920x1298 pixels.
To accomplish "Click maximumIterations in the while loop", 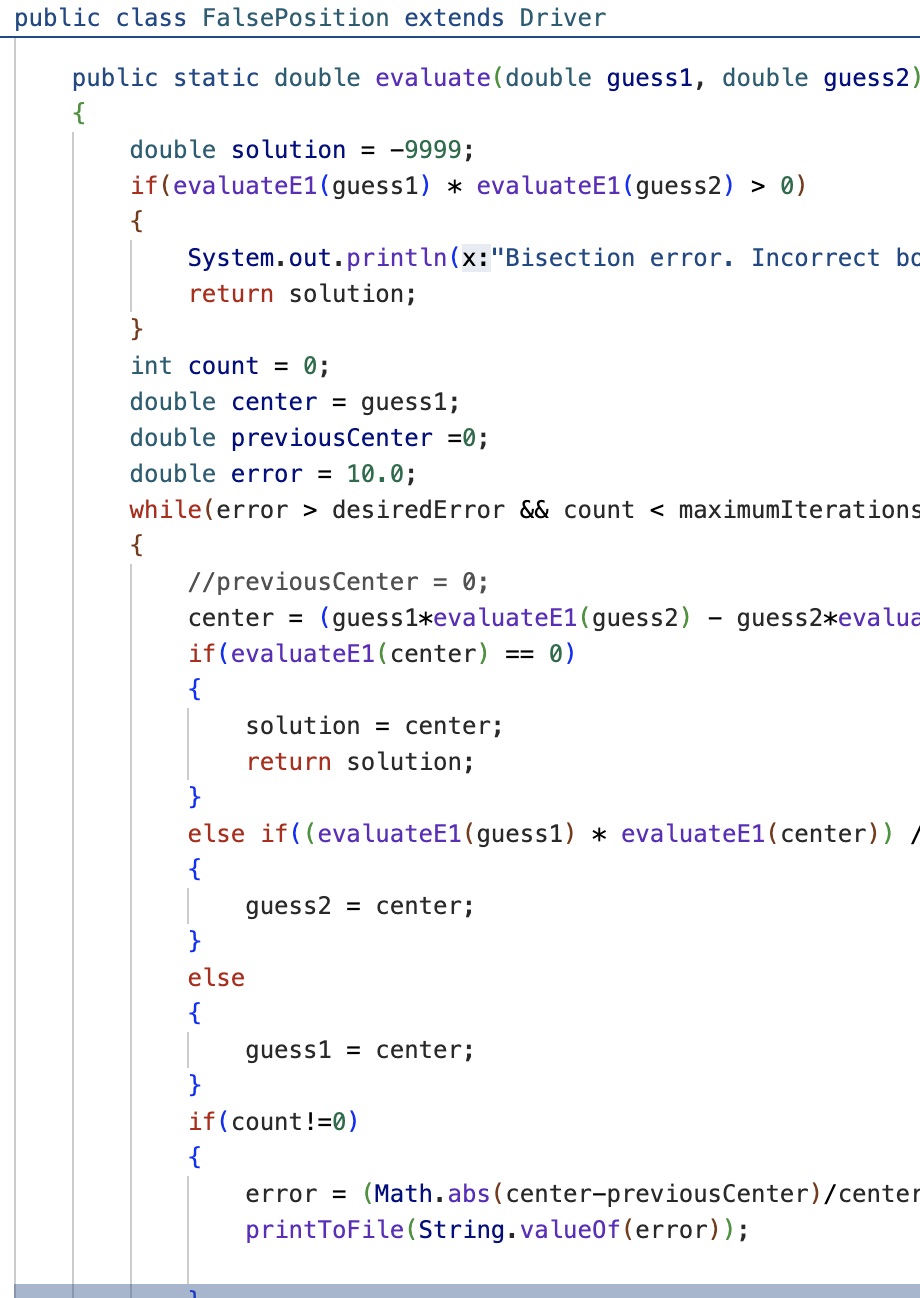I will coord(796,510).
